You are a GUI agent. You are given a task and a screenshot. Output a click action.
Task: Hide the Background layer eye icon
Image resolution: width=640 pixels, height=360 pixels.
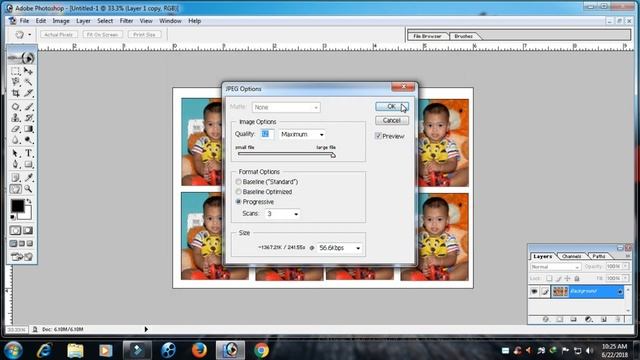click(534, 291)
